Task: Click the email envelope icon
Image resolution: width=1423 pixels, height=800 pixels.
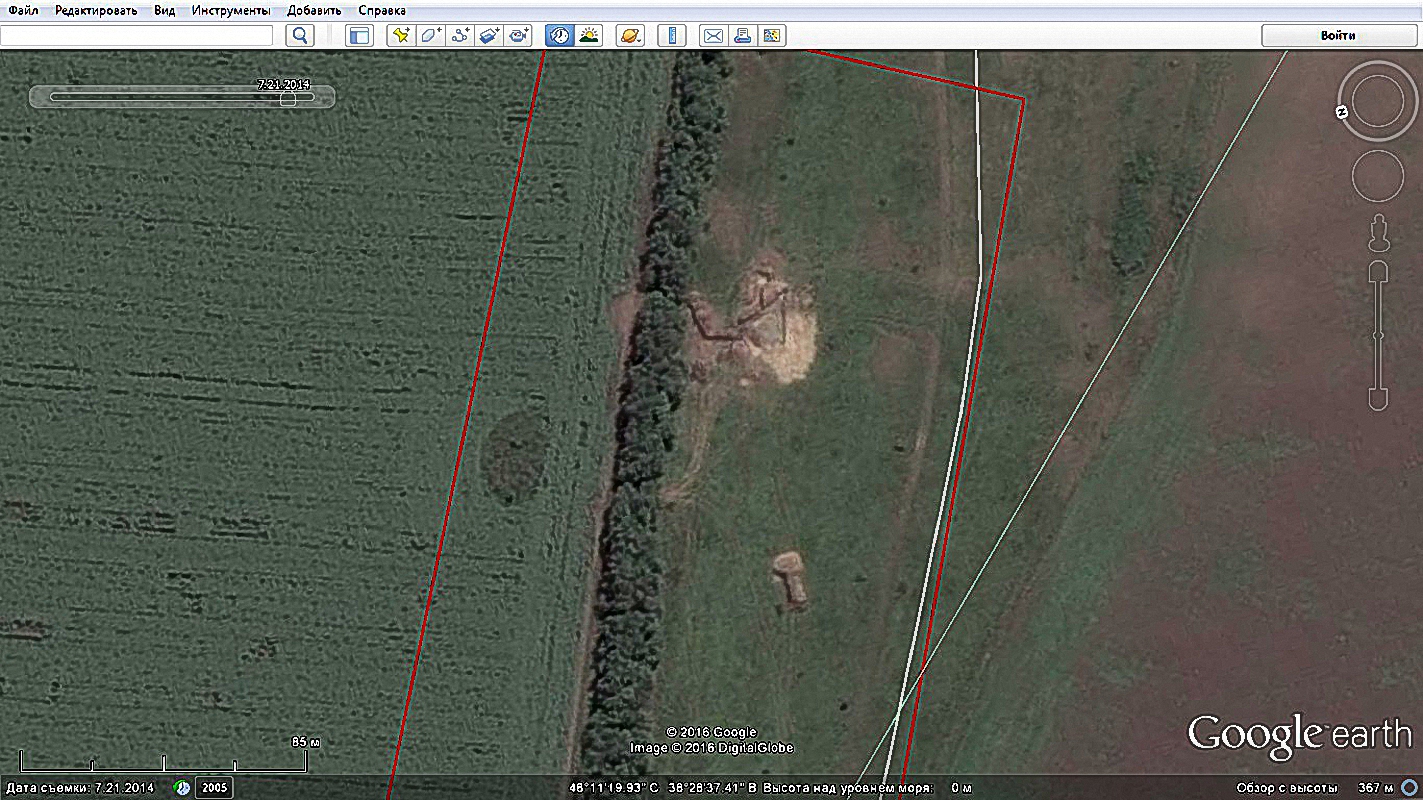Action: pos(713,36)
